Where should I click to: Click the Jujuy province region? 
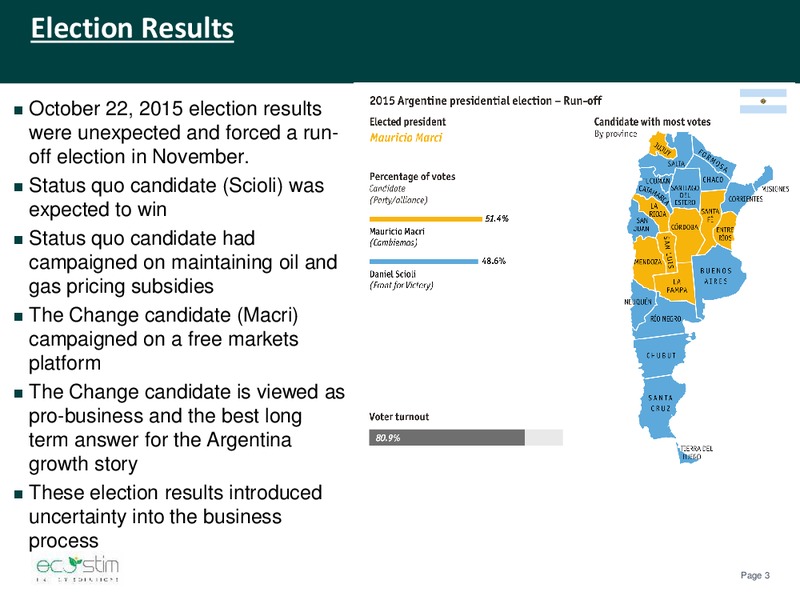tap(662, 146)
